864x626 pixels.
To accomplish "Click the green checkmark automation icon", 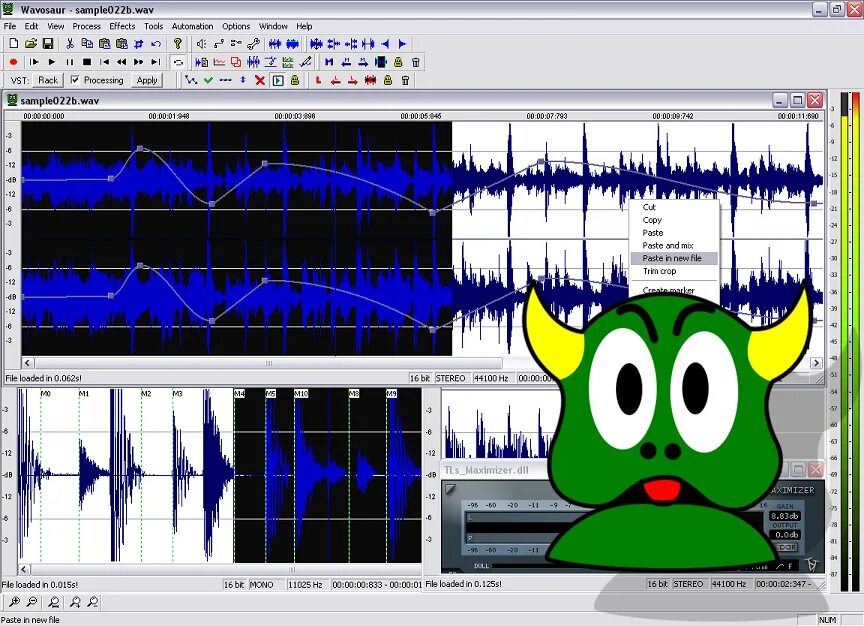I will [x=208, y=80].
